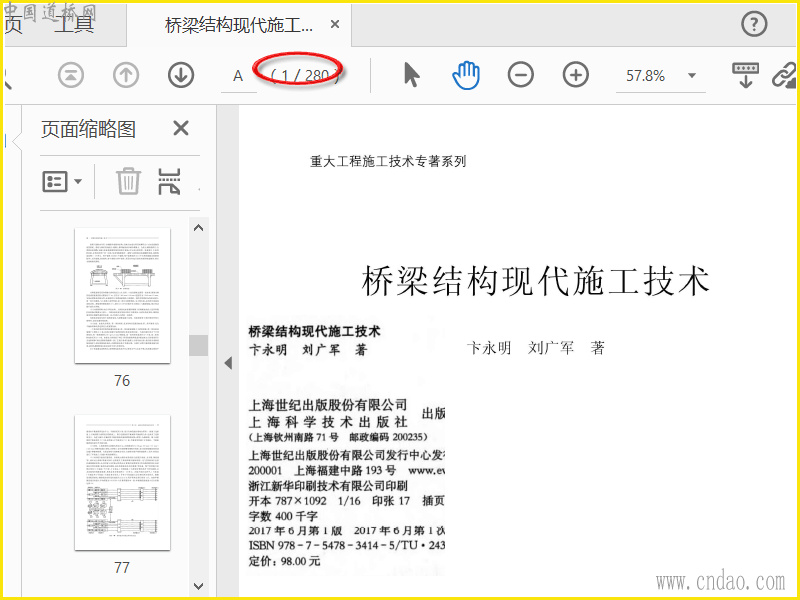Select page 76 thumbnail

[122, 295]
